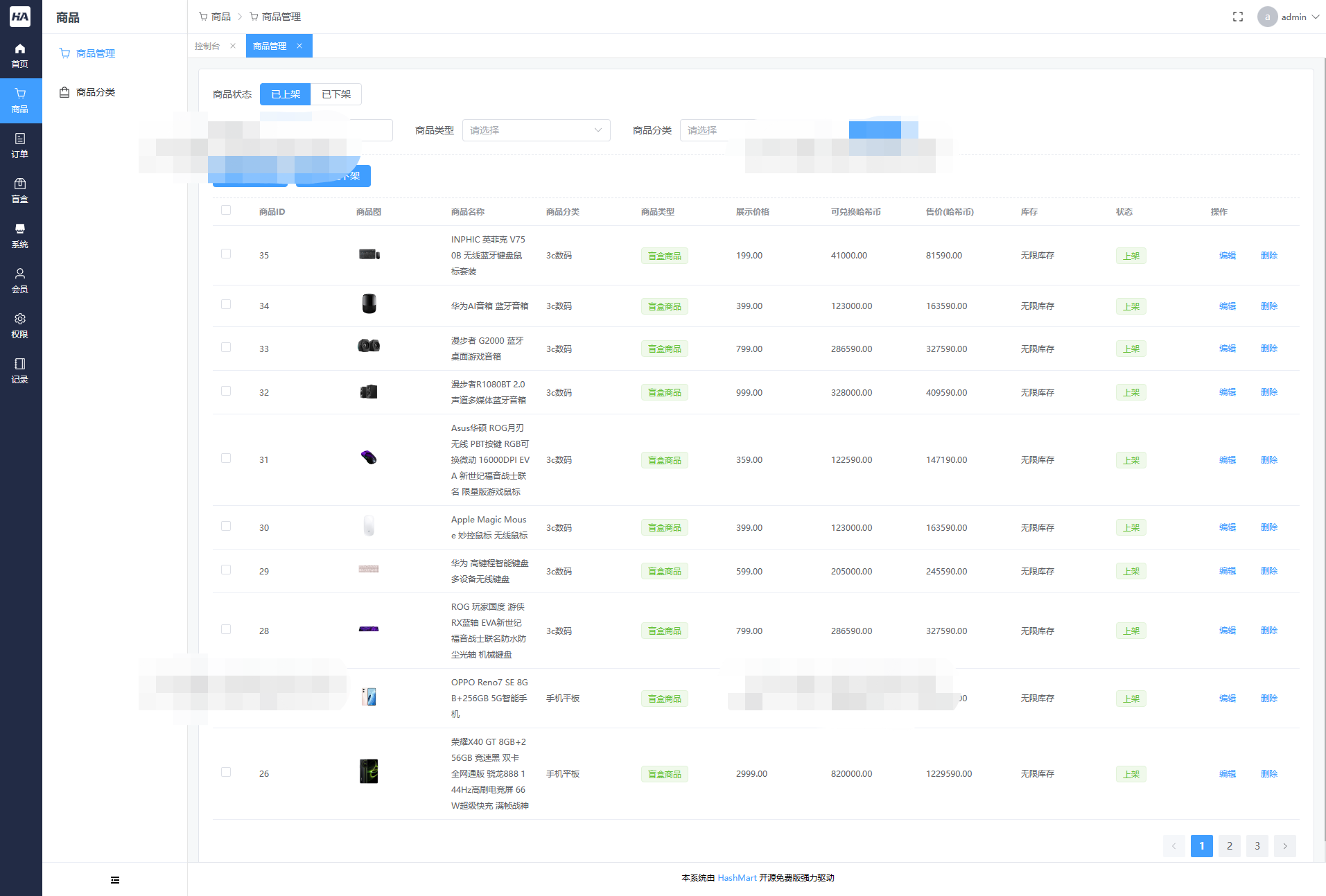The image size is (1326, 896).
Task: Collapse the submenu with the bottom fold icon
Action: click(115, 880)
